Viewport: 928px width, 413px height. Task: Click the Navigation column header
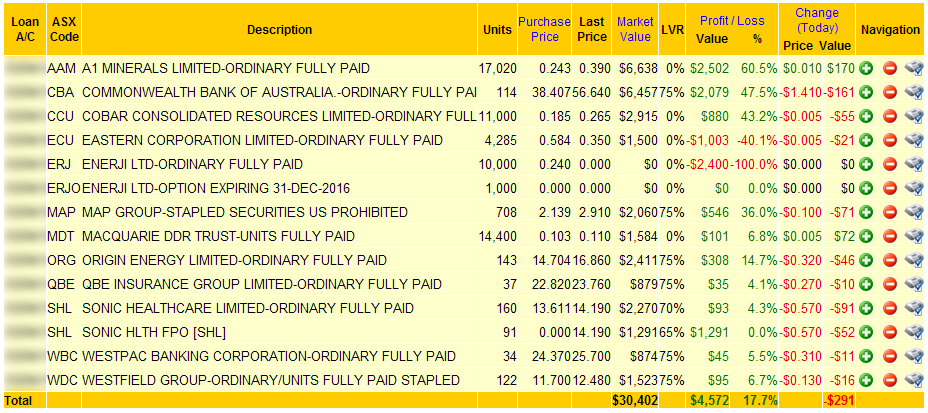(x=891, y=30)
